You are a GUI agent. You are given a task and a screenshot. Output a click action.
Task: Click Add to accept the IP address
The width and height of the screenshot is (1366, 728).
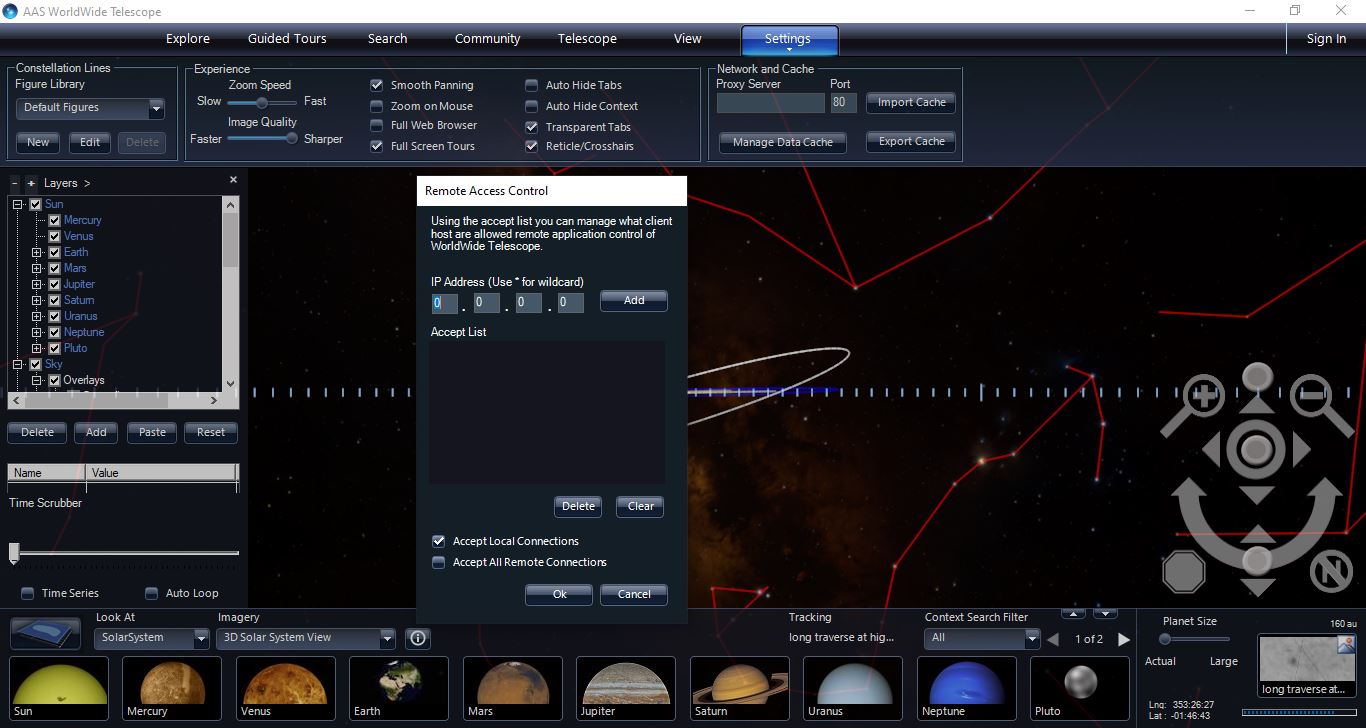(x=634, y=301)
